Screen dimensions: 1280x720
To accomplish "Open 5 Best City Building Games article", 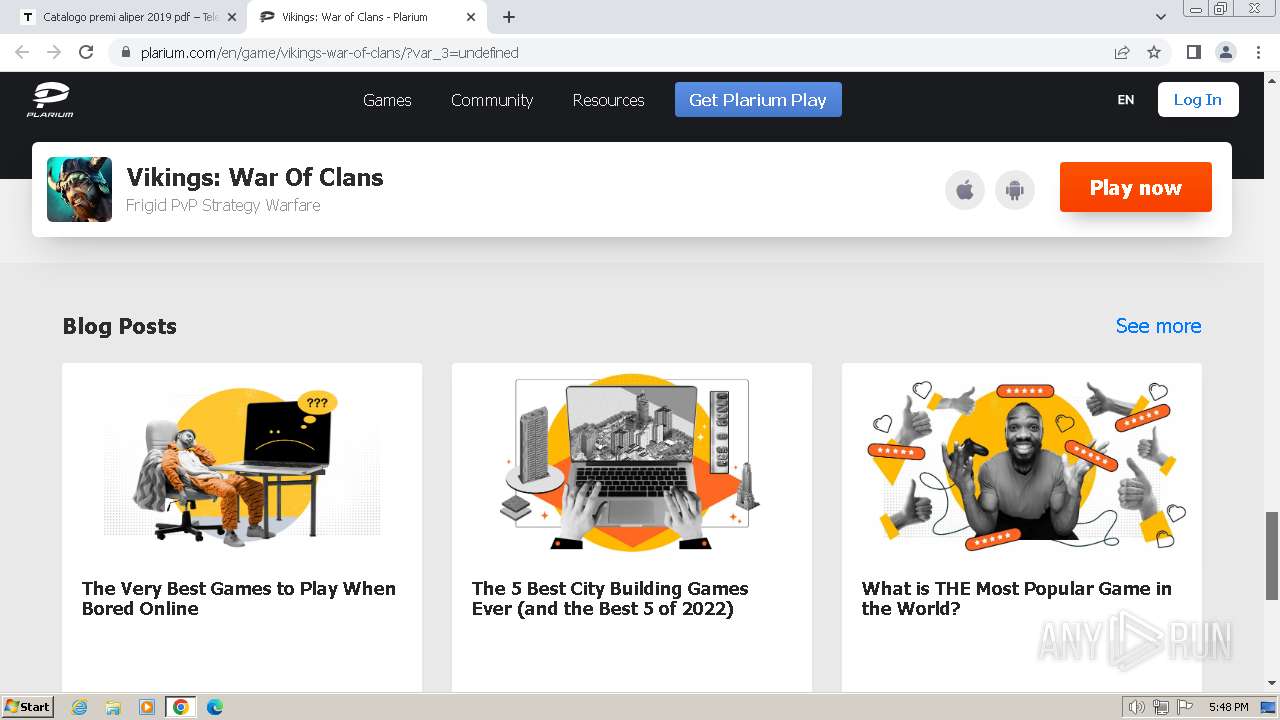I will point(610,598).
